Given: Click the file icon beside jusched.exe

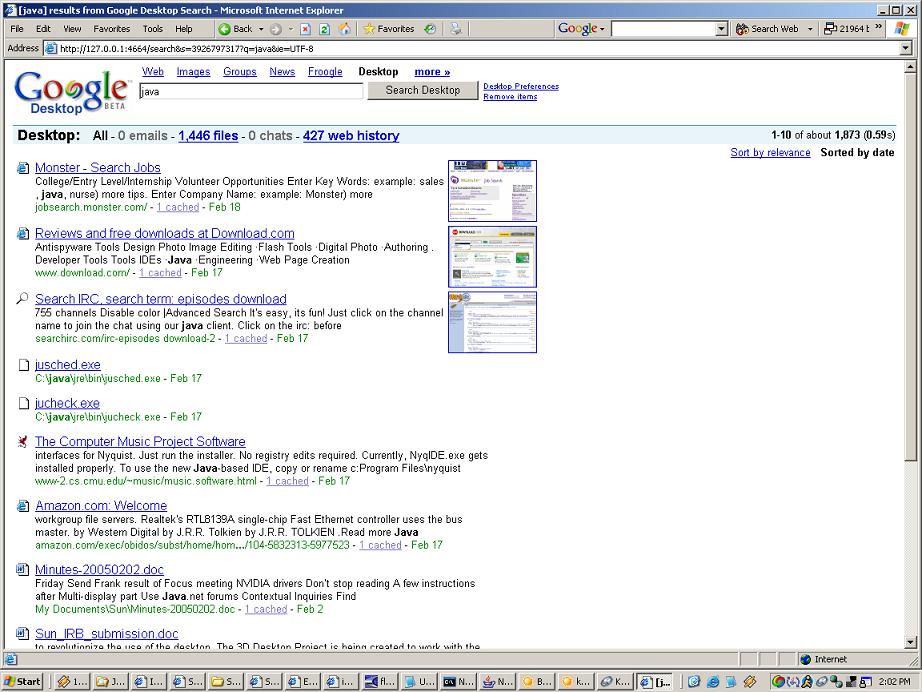Looking at the screenshot, I should click(24, 365).
